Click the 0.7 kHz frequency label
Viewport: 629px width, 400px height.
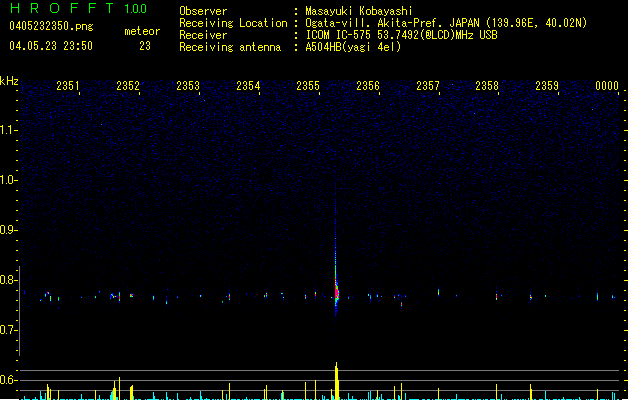pos(9,330)
